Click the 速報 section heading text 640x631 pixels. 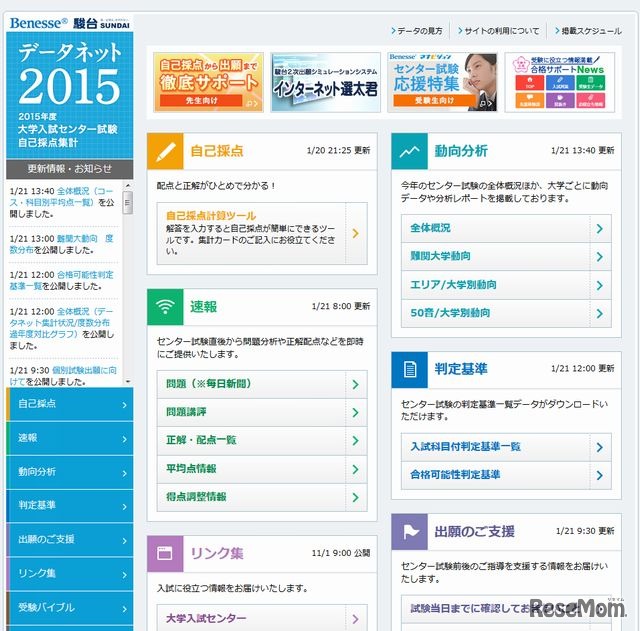[x=203, y=307]
